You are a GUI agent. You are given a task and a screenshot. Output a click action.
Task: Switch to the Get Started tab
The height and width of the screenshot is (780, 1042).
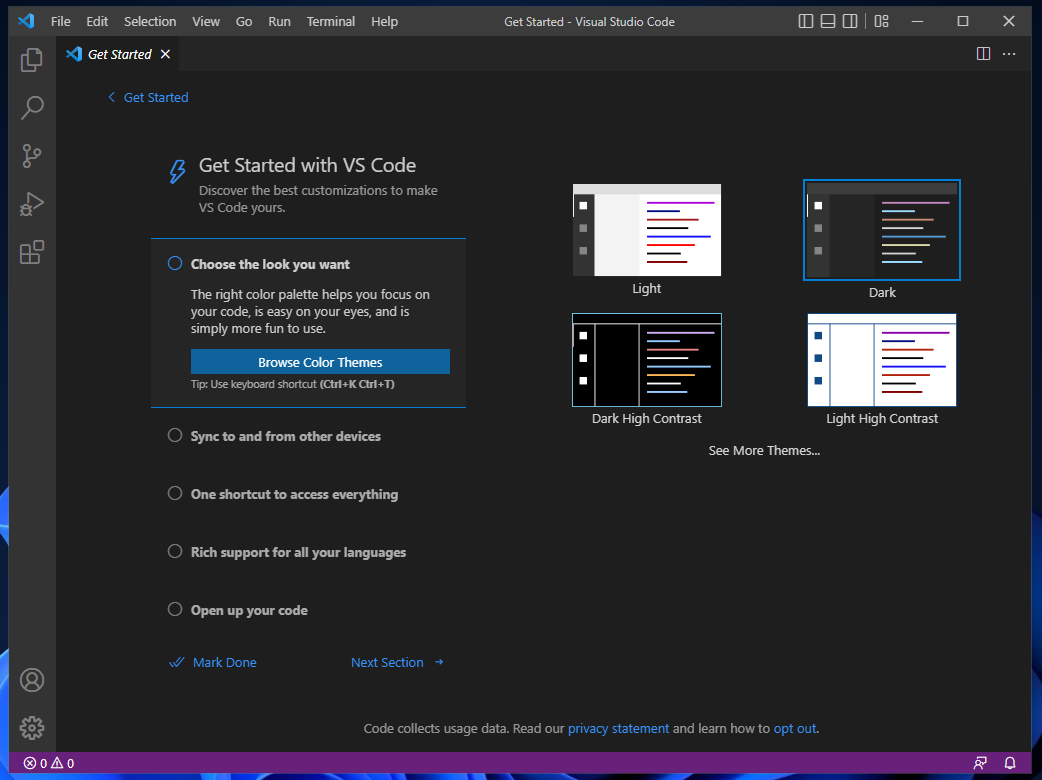click(118, 54)
